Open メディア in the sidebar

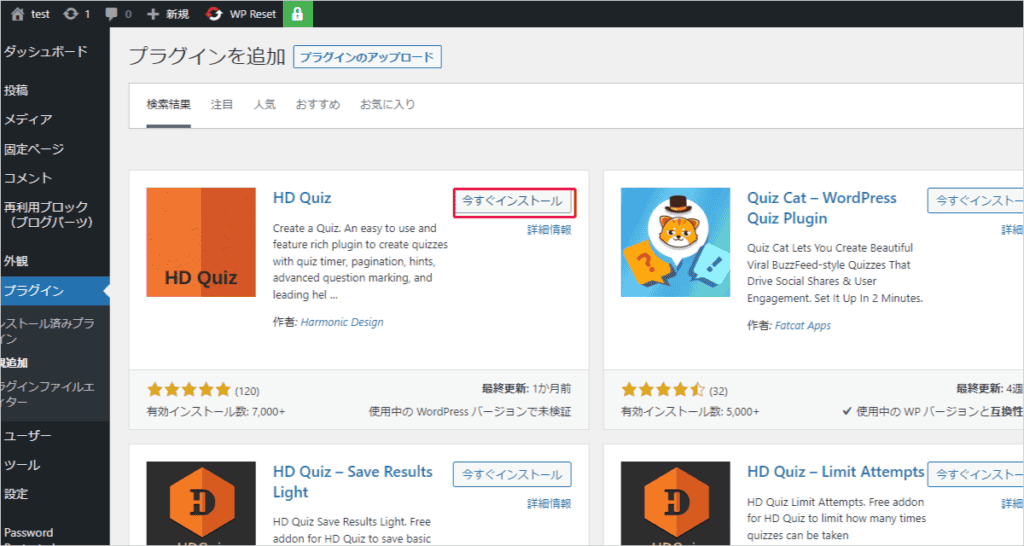click(28, 120)
